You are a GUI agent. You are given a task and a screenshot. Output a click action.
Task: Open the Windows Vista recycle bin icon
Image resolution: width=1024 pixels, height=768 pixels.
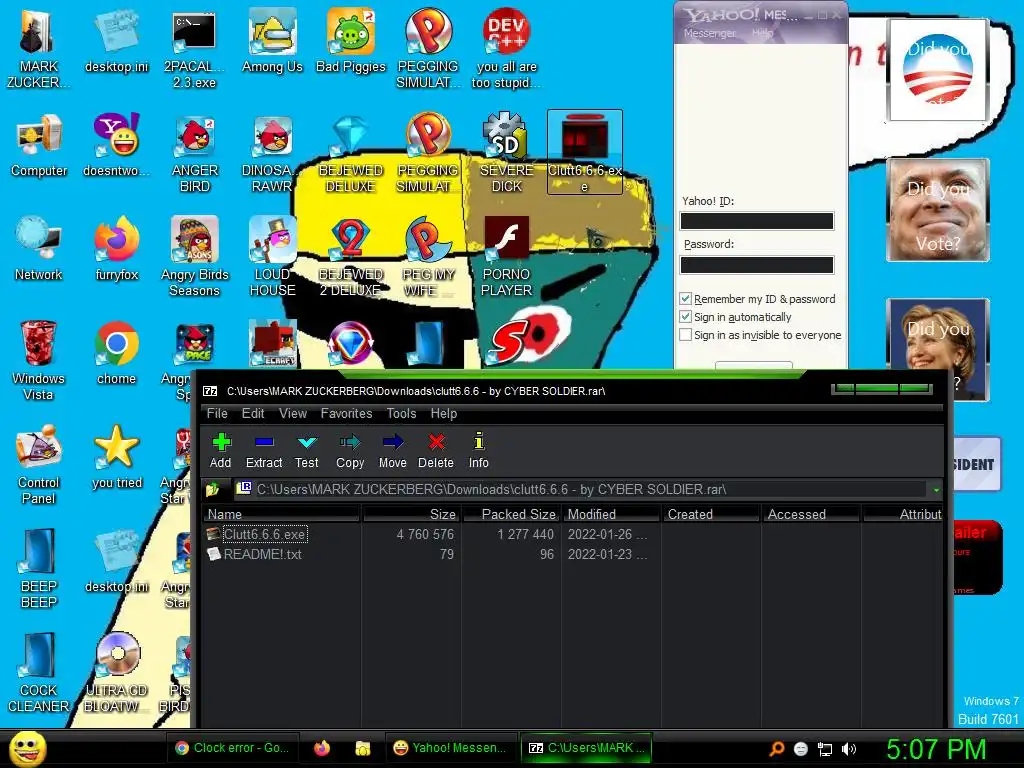point(38,360)
